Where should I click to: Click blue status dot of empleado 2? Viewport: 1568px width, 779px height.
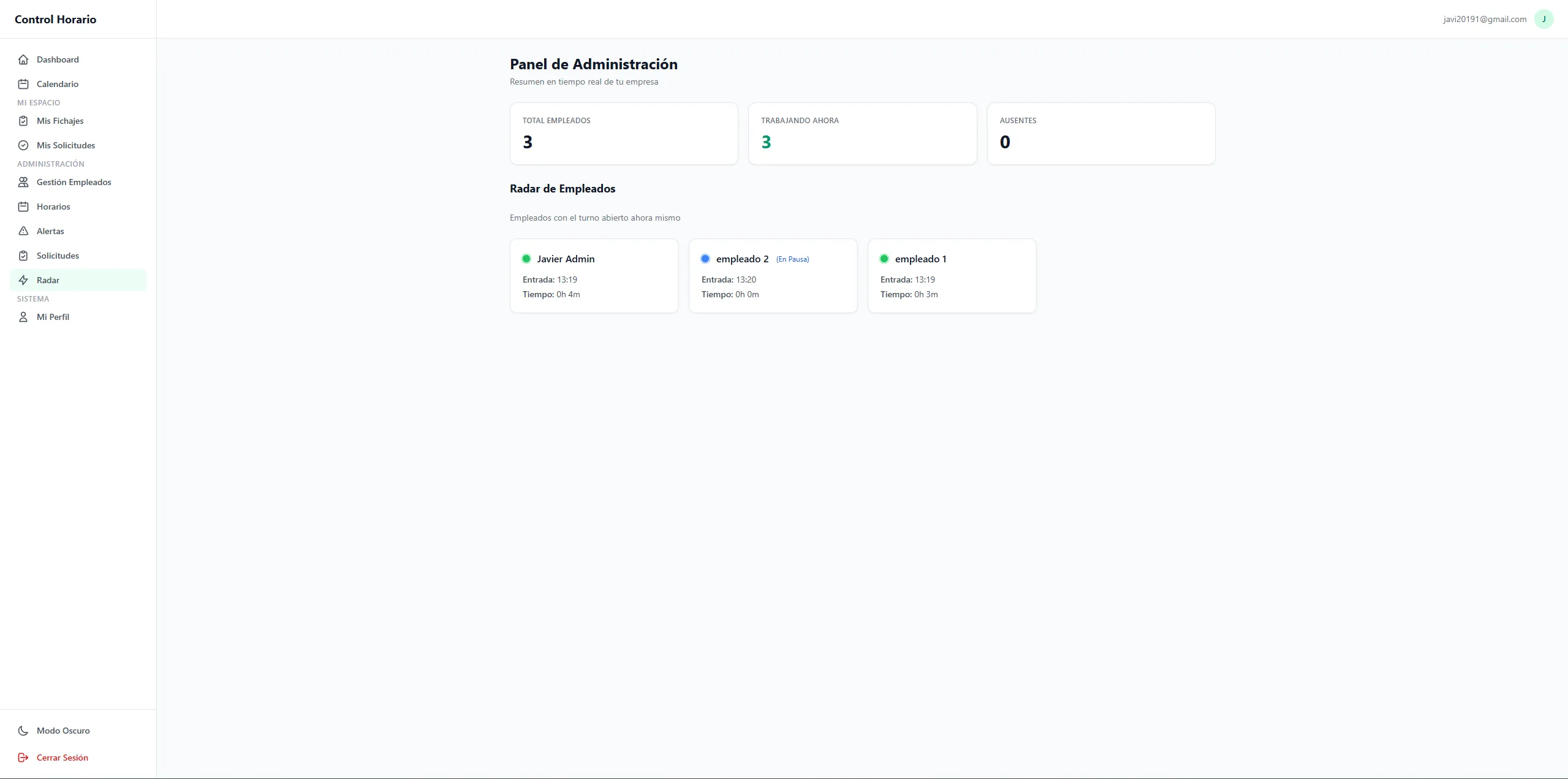[x=705, y=259]
